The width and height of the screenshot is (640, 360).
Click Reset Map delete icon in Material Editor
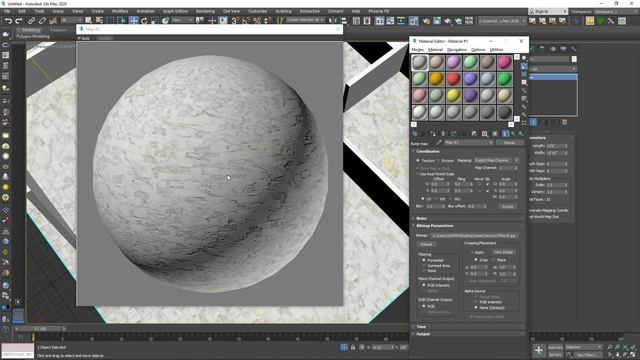[443, 133]
